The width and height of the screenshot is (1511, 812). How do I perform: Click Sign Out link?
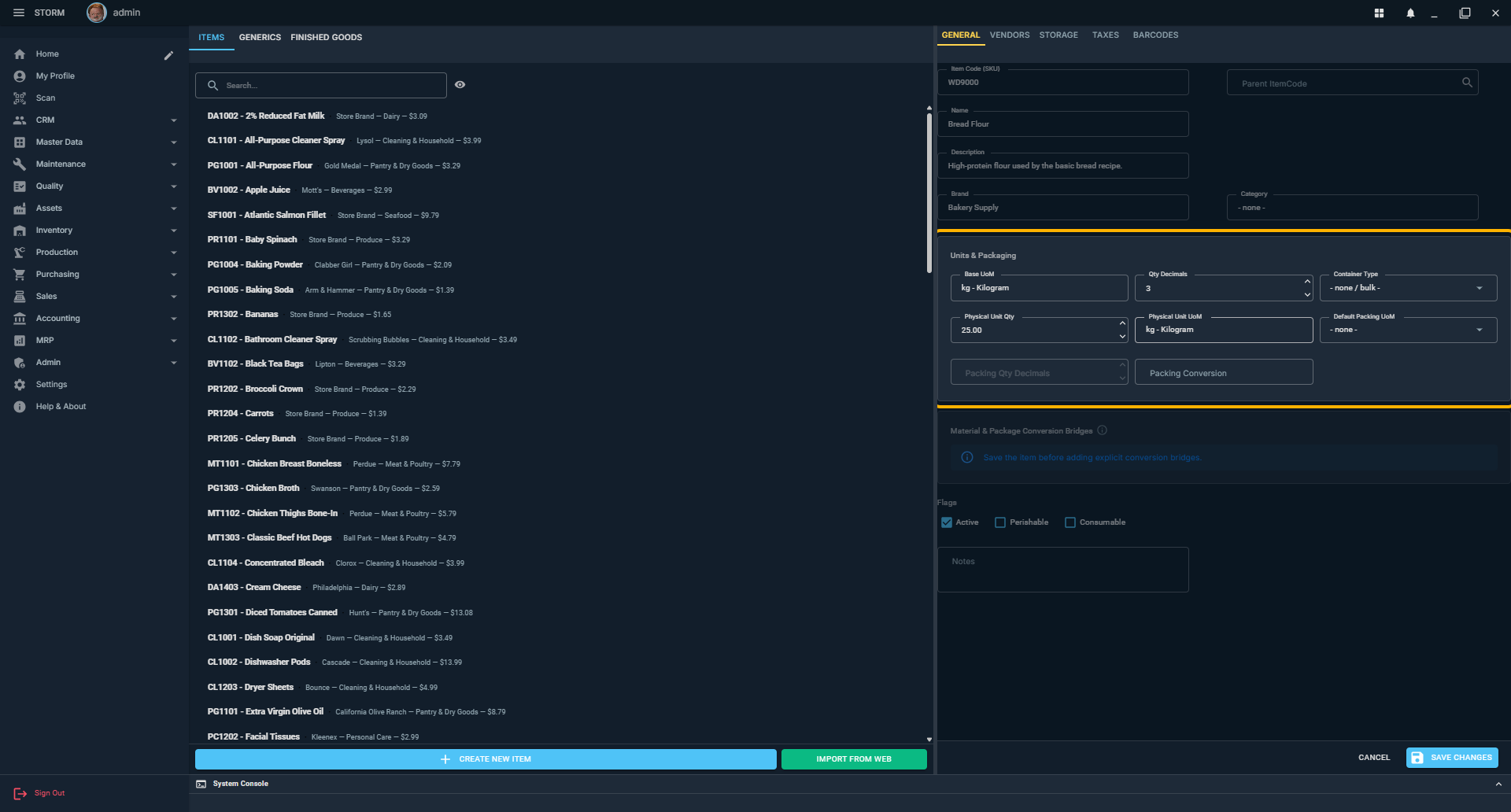coord(50,793)
